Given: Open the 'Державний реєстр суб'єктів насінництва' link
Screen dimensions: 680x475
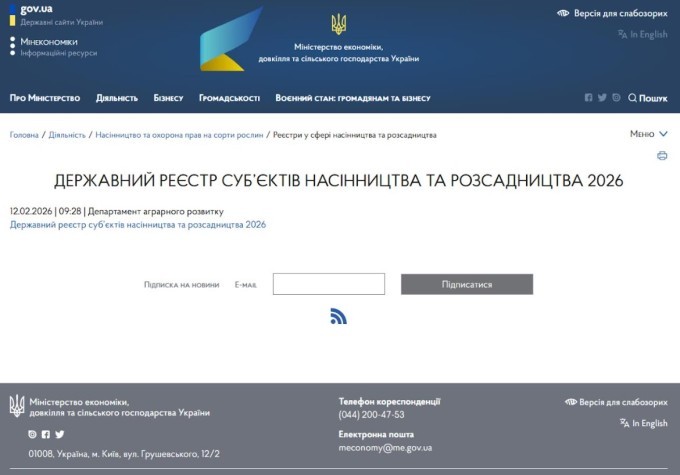Looking at the screenshot, I should click(138, 225).
